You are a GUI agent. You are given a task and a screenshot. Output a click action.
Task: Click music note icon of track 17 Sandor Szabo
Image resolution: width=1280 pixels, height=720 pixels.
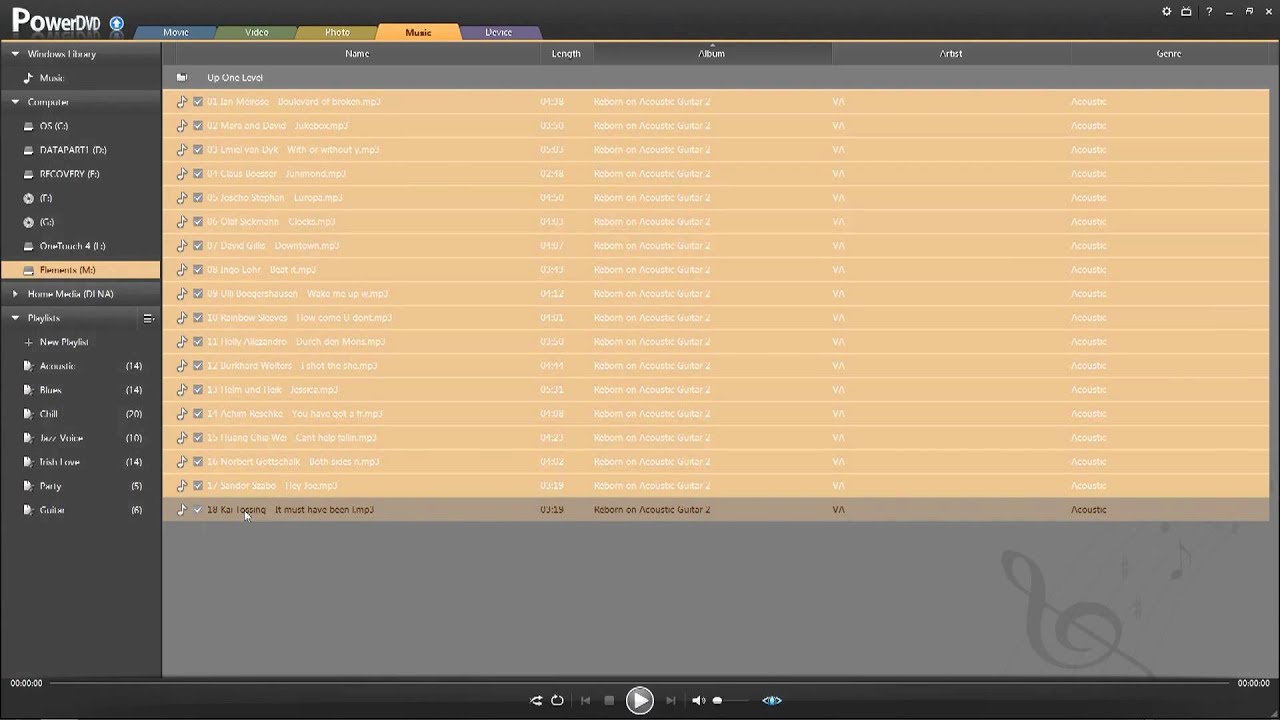point(182,486)
